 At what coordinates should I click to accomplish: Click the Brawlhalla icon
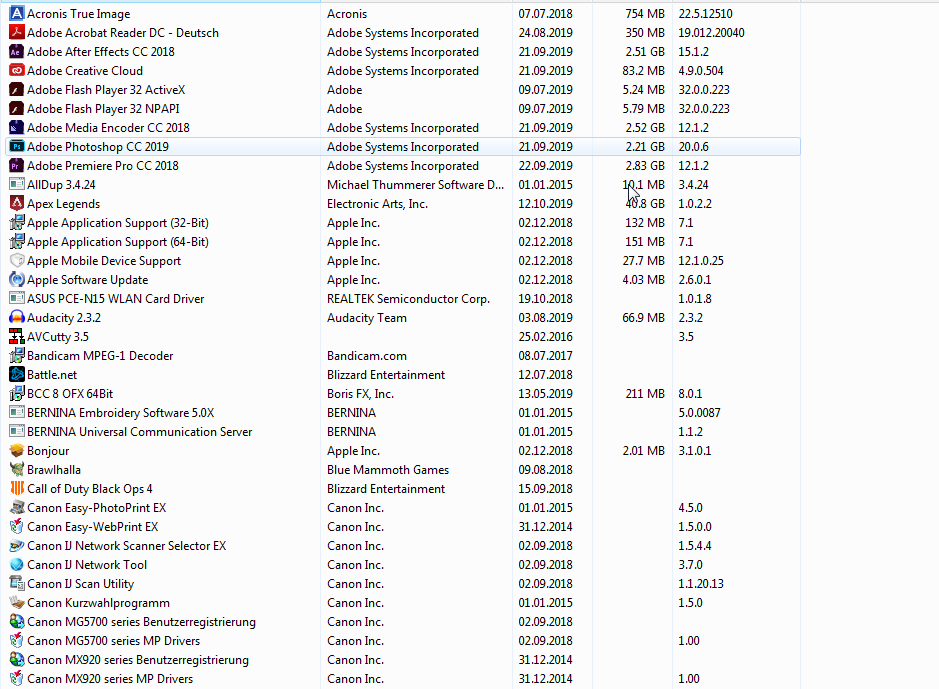17,470
